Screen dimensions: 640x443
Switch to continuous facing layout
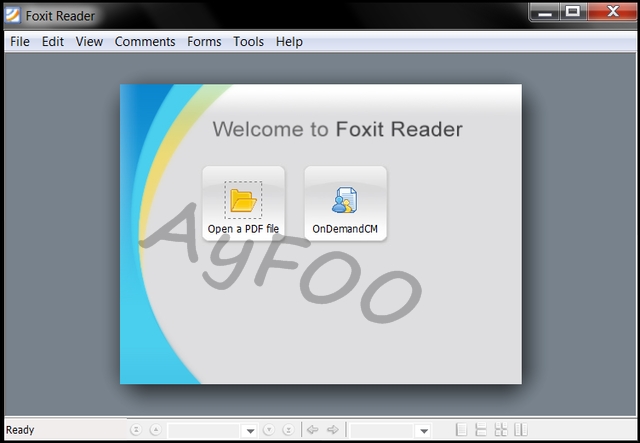[x=501, y=430]
